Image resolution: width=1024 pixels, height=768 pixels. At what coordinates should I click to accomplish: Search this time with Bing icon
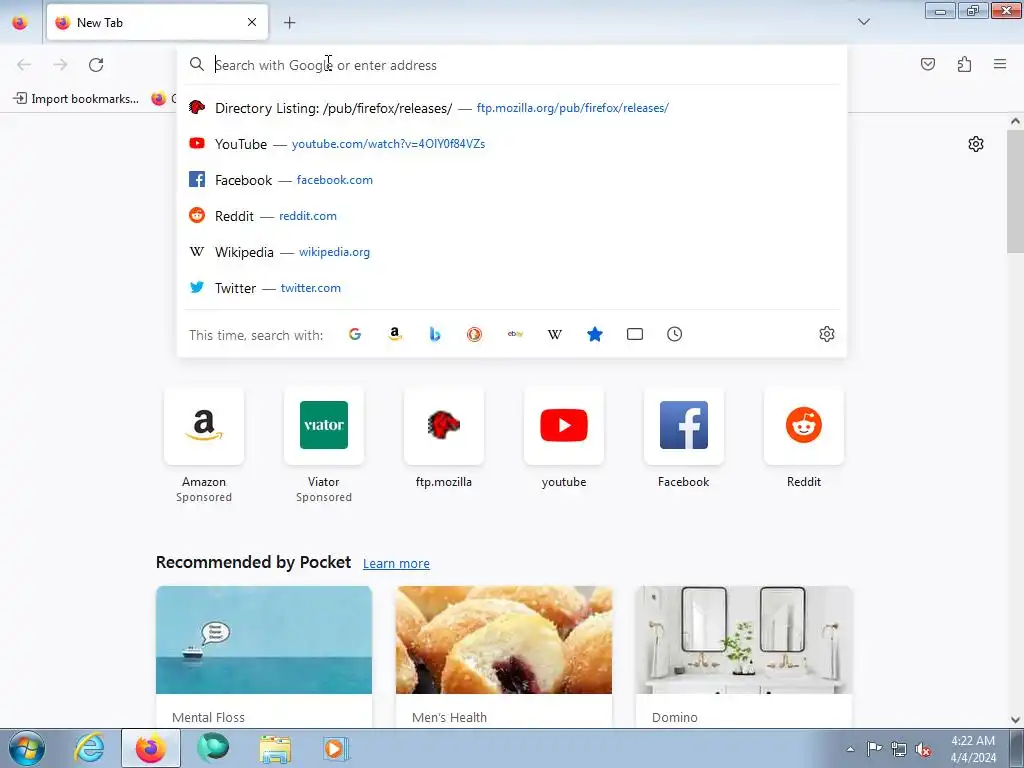click(435, 334)
